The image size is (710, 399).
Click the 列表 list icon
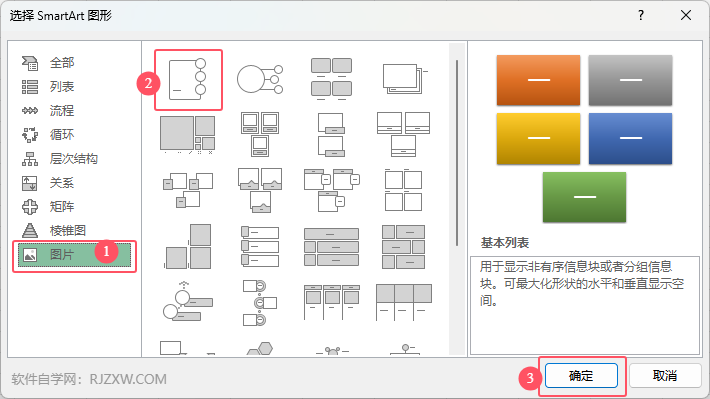pos(30,87)
